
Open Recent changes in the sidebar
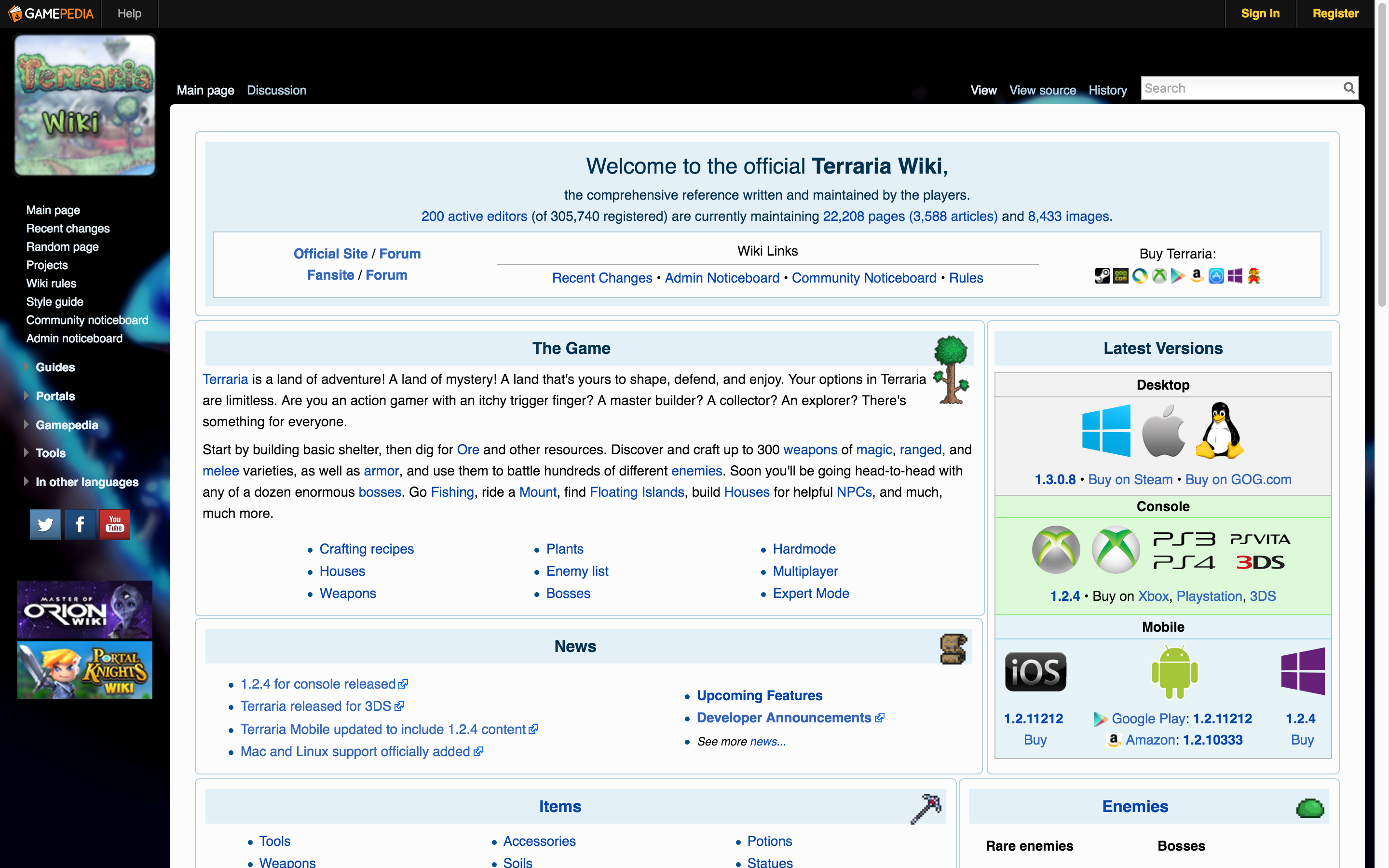point(68,229)
